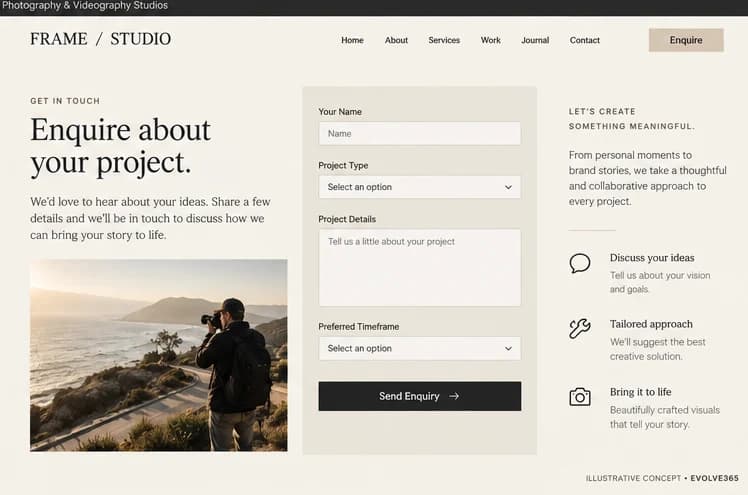Submit the form with Send Enquiry
Image resolution: width=748 pixels, height=495 pixels.
tap(420, 396)
